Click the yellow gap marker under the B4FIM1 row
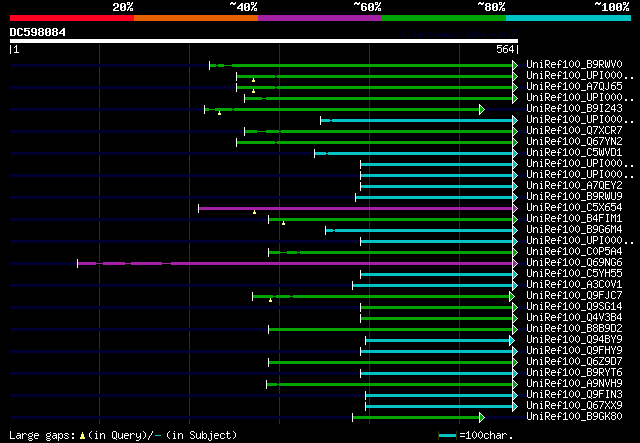Viewport: 640px width, 443px height. pyautogui.click(x=283, y=223)
